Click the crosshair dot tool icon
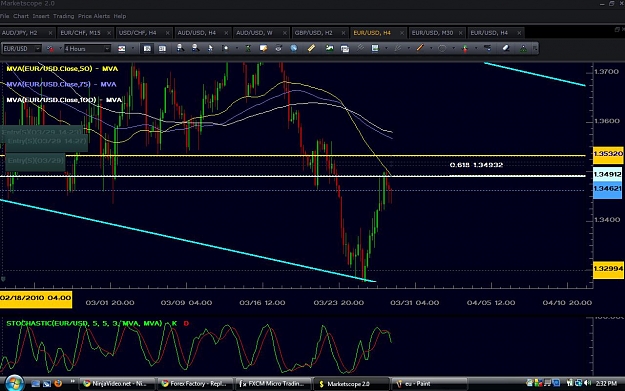The width and height of the screenshot is (625, 391). pos(225,48)
